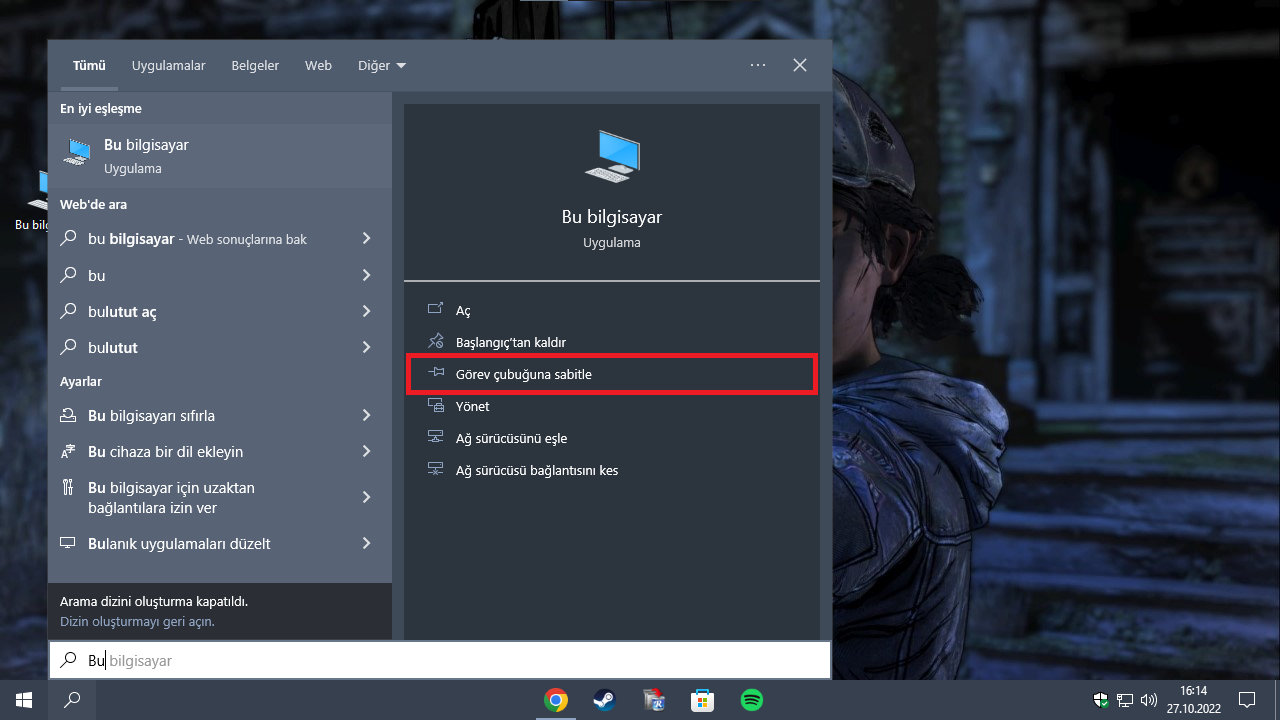Switch to the Tümü tab

point(89,66)
